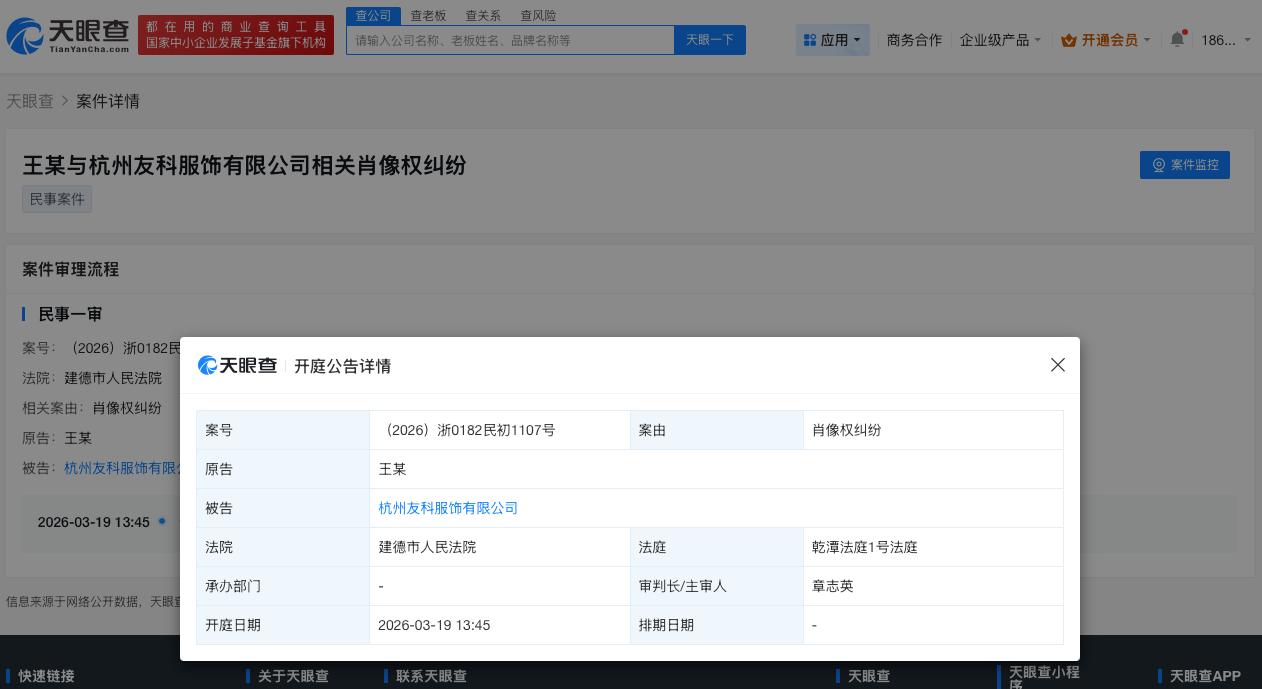Click the crown icon beside 开通会员
The height and width of the screenshot is (689, 1262).
tap(1068, 40)
